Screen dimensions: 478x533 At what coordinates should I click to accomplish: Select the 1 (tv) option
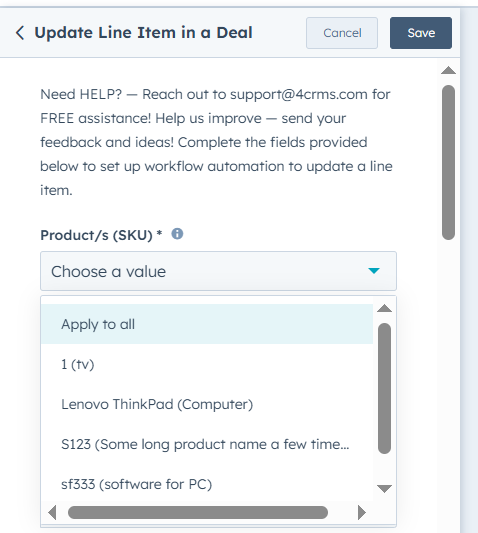click(x=207, y=364)
